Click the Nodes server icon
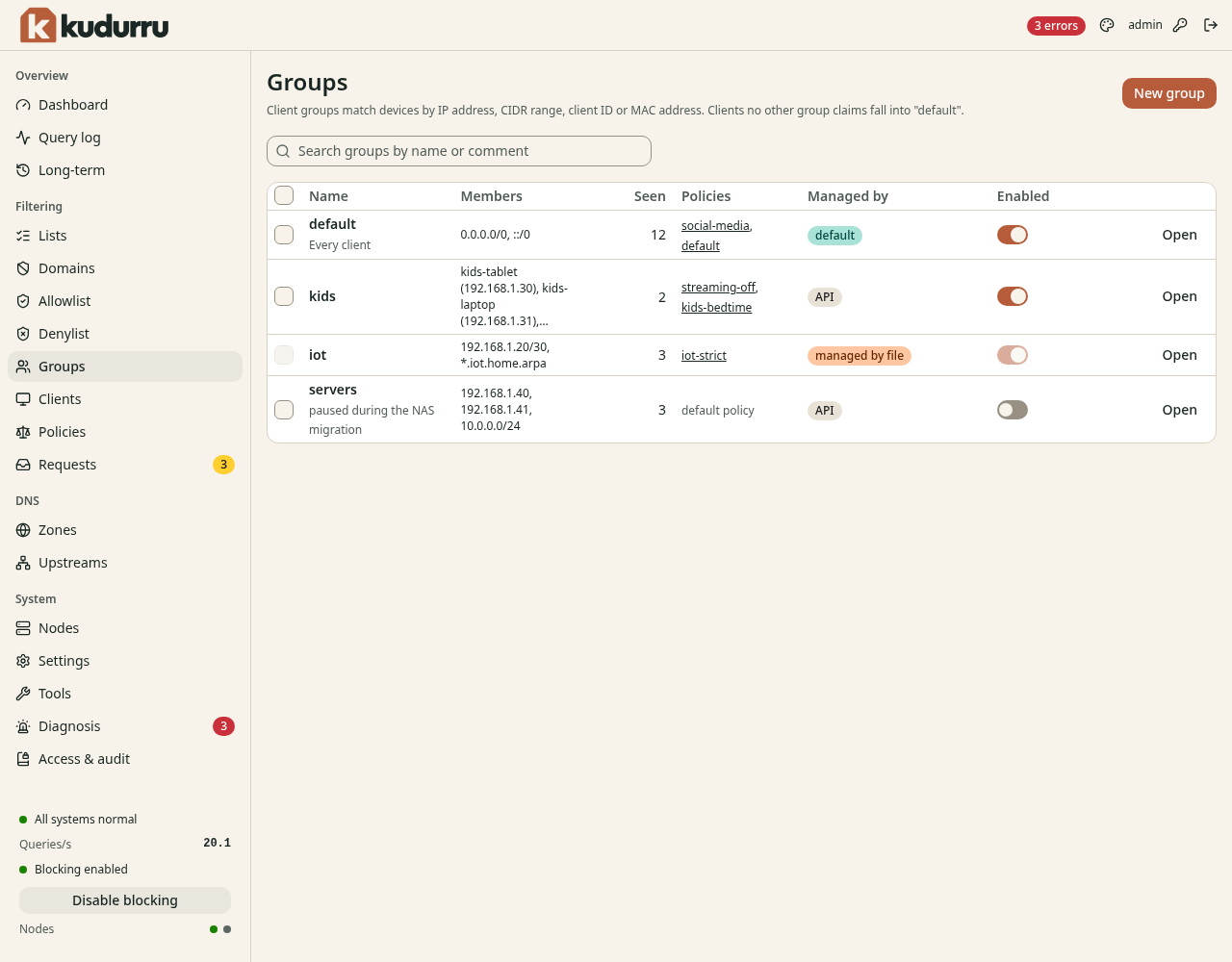 click(23, 628)
